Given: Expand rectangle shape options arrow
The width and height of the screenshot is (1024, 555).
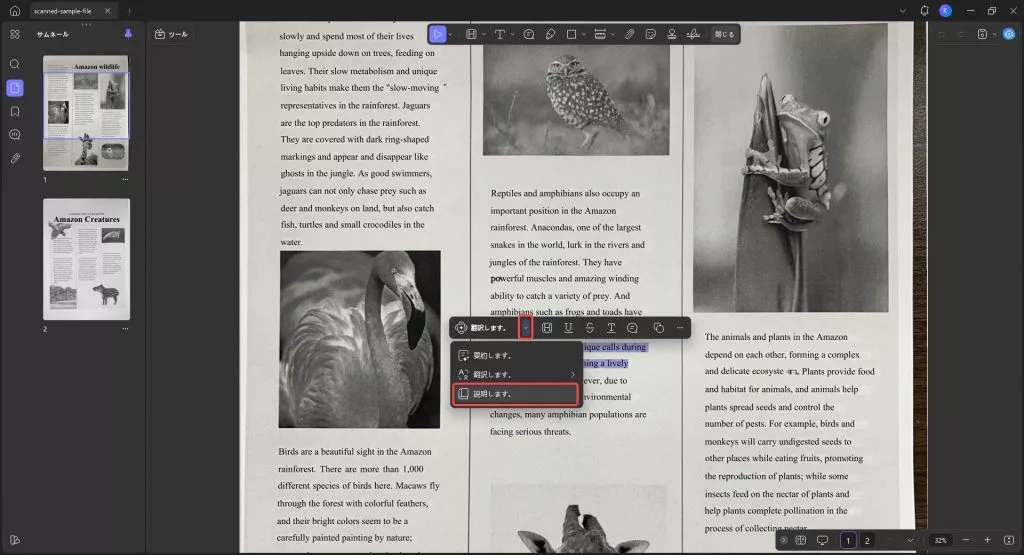Looking at the screenshot, I should pyautogui.click(x=584, y=35).
